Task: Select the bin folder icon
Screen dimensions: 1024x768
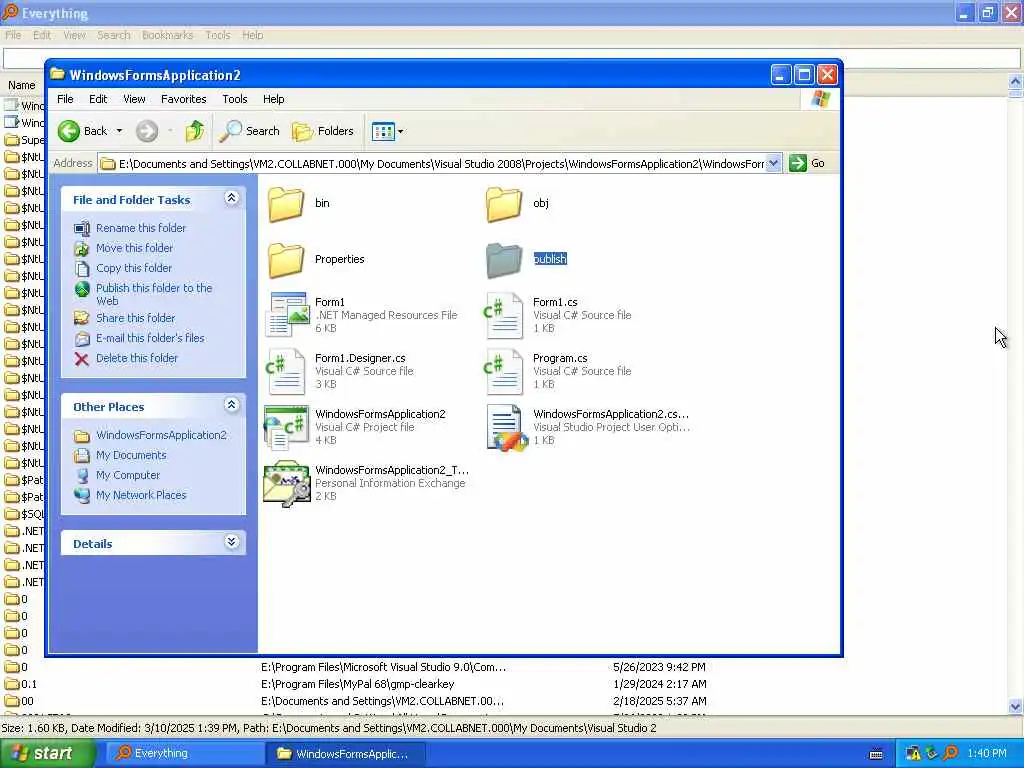Action: (x=286, y=204)
